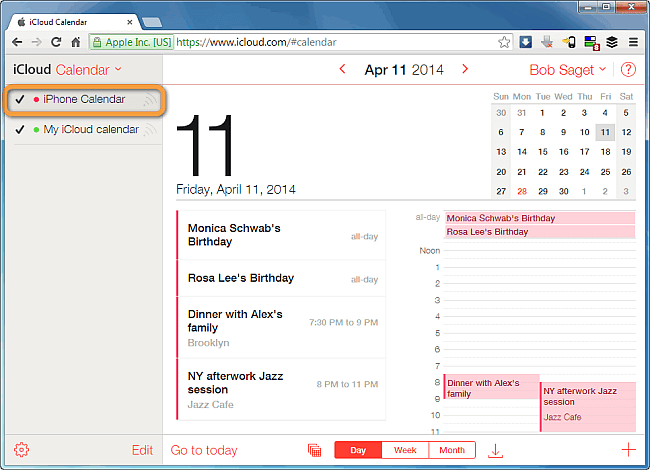Viewport: 650px width, 470px height.
Task: Select April 28 in mini calendar
Action: pos(522,191)
